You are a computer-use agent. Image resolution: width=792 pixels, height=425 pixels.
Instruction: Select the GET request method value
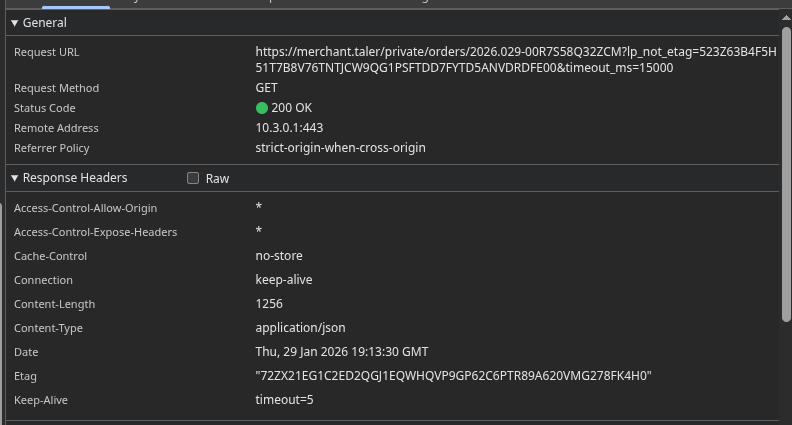coord(267,88)
